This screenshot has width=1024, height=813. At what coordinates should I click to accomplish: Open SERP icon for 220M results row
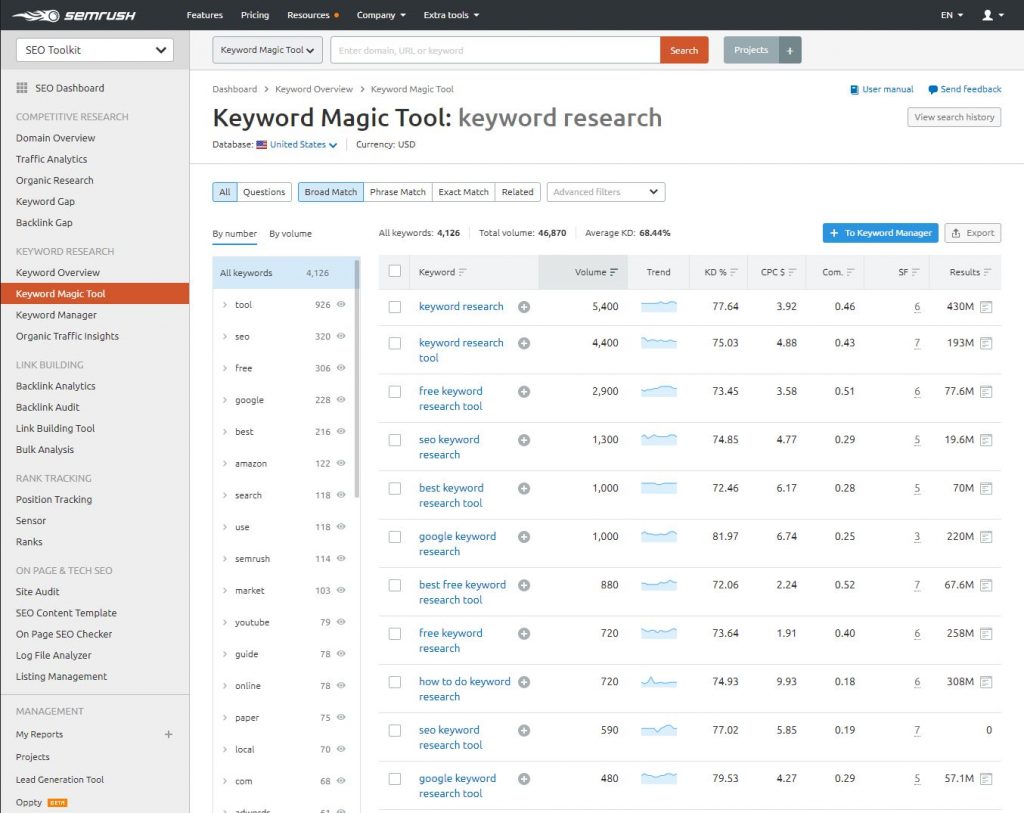(986, 537)
